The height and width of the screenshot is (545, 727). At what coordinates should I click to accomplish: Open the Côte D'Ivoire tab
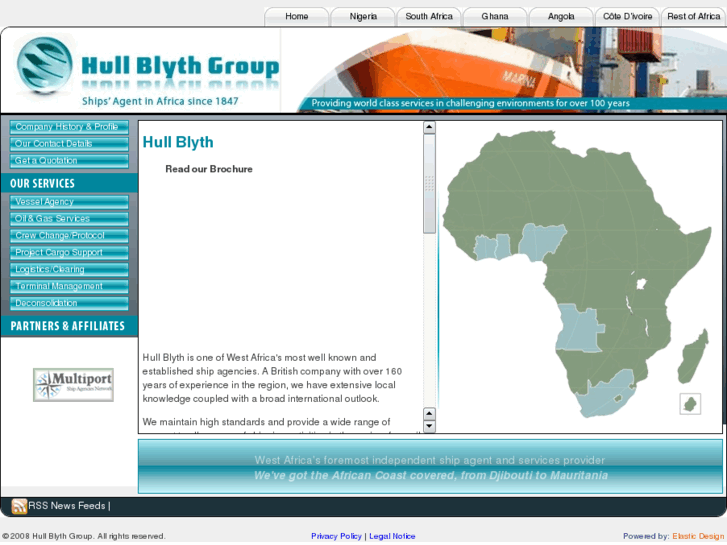(x=627, y=17)
